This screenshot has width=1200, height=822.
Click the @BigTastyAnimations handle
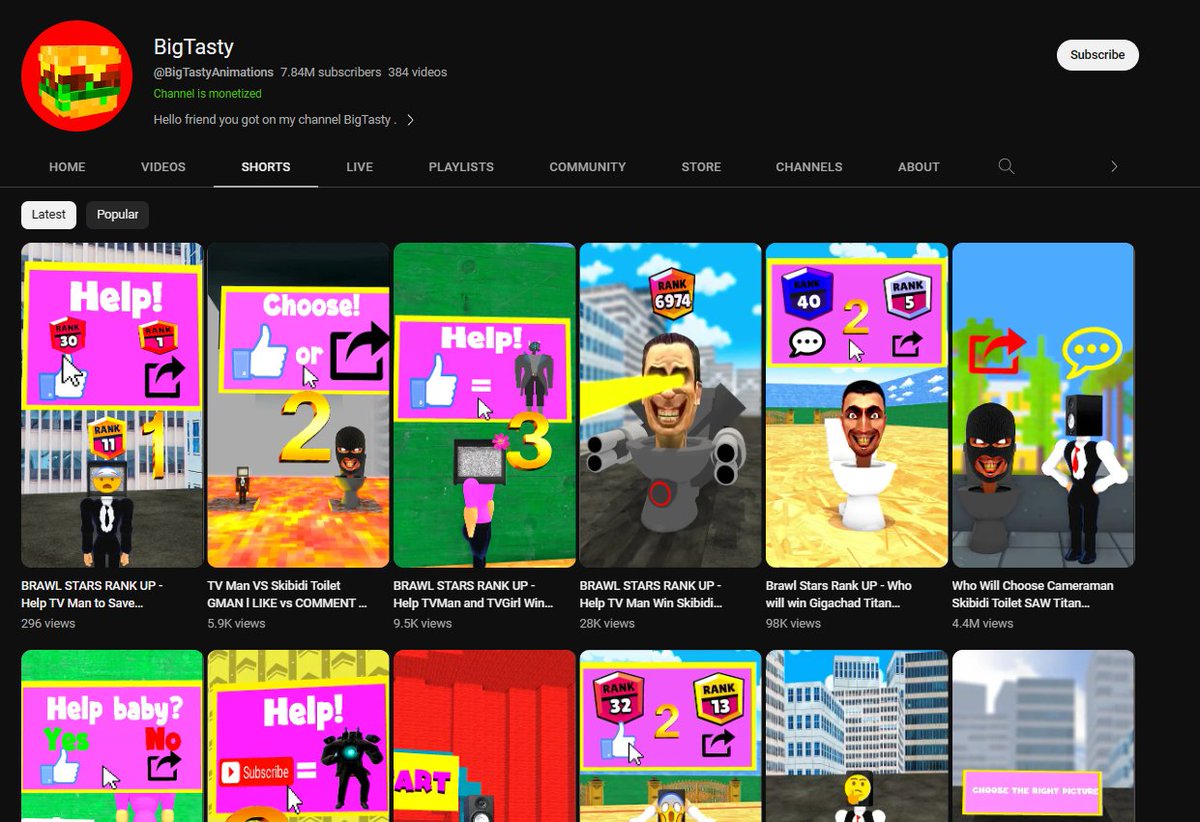point(213,72)
